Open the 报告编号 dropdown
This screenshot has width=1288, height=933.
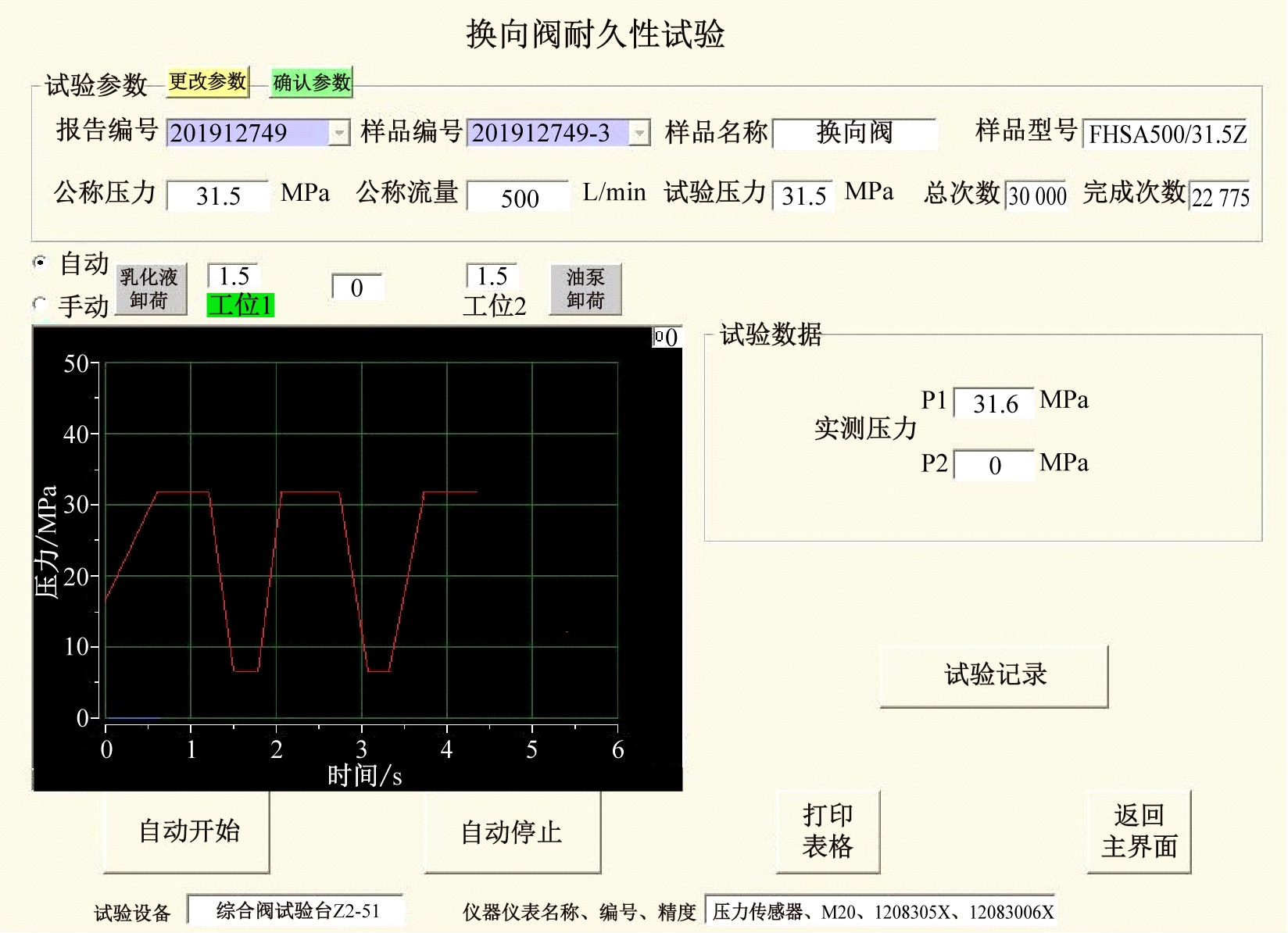click(x=338, y=133)
